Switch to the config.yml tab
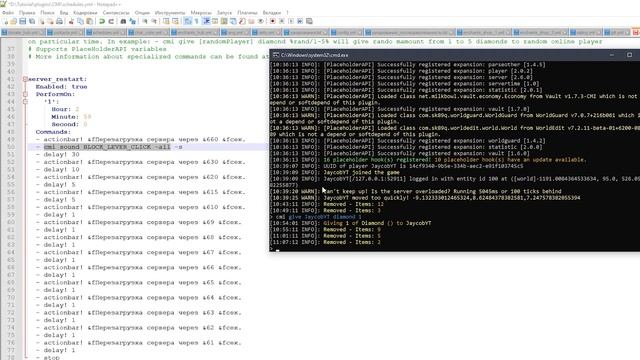640x360 pixels. click(347, 32)
